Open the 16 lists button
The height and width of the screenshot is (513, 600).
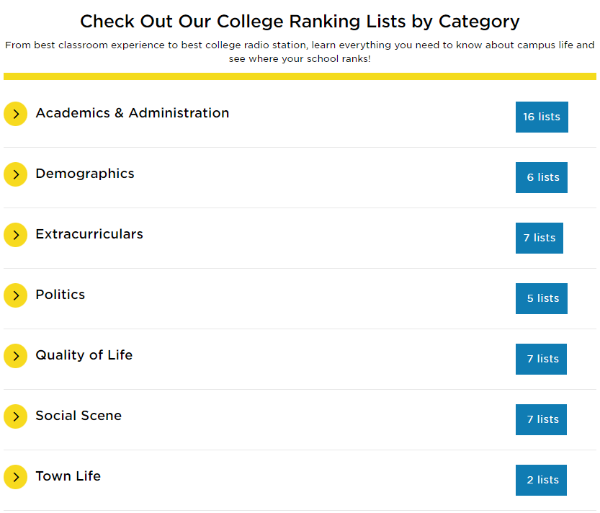tap(541, 117)
